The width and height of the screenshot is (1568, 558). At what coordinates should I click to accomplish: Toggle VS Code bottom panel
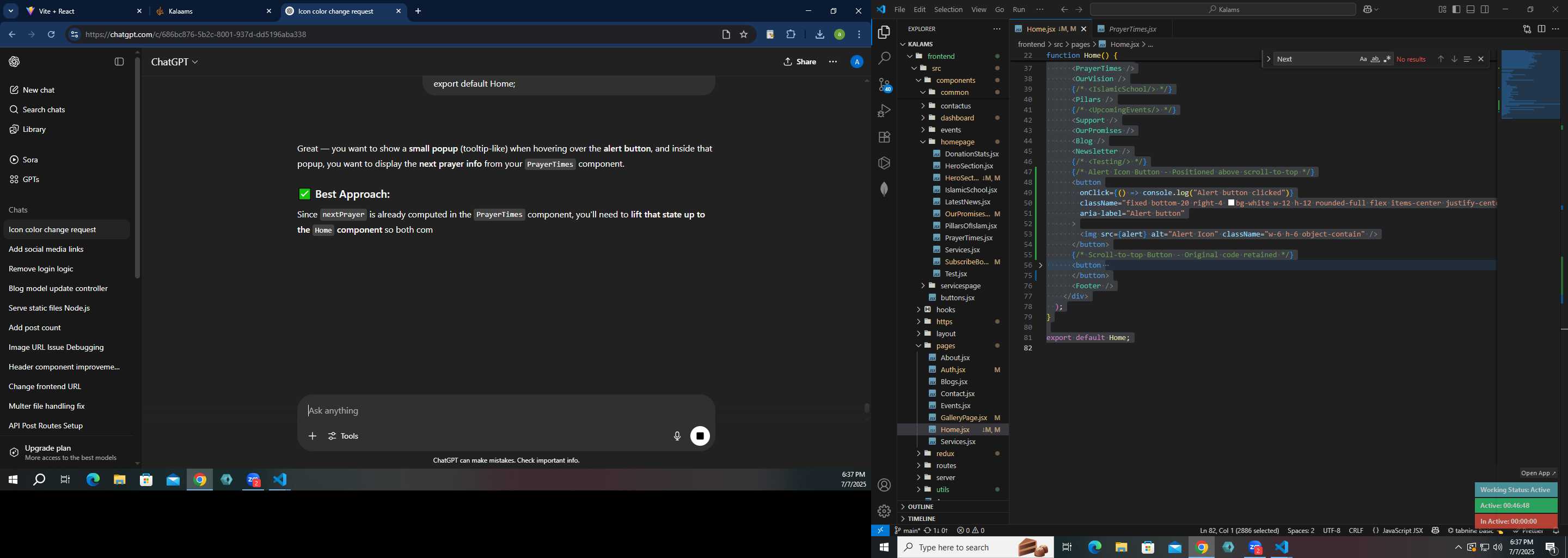point(1471,10)
